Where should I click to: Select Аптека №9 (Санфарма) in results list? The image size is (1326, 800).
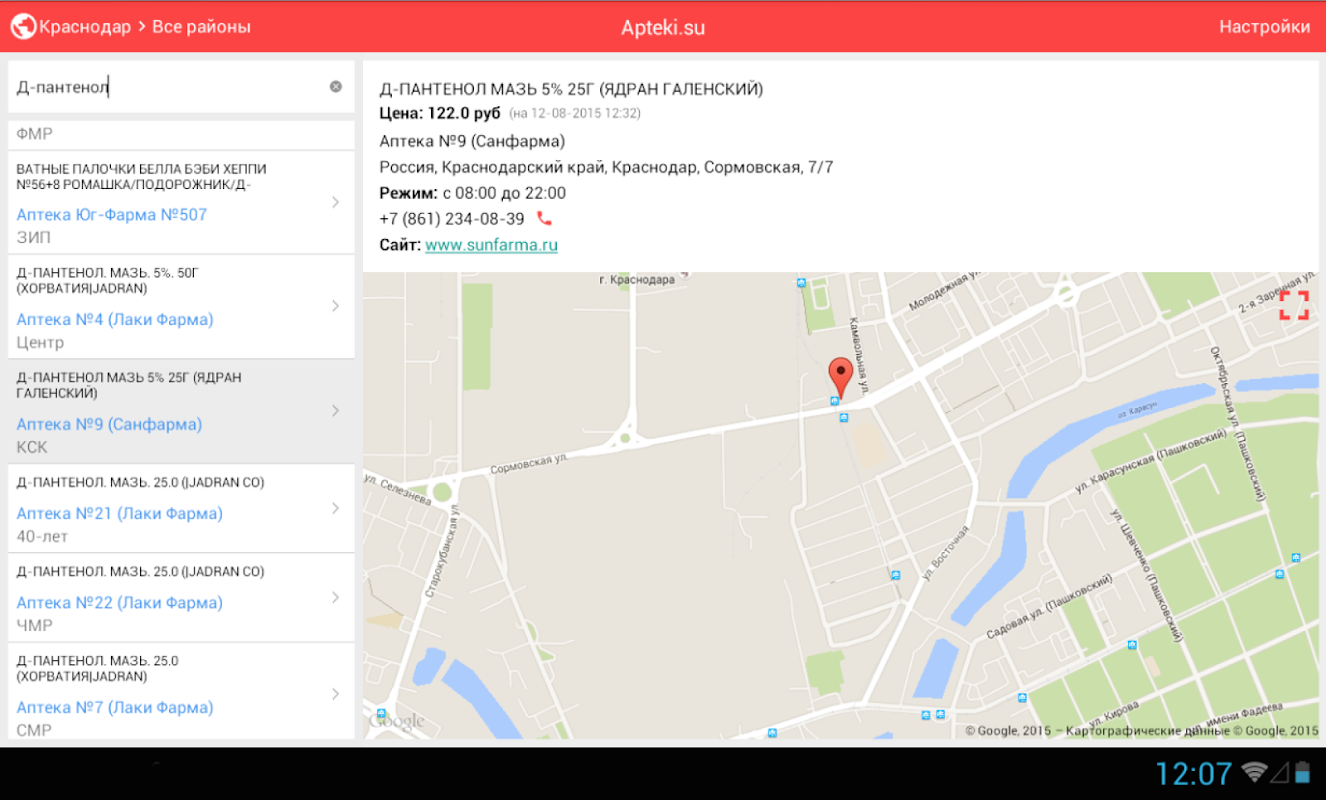point(109,424)
